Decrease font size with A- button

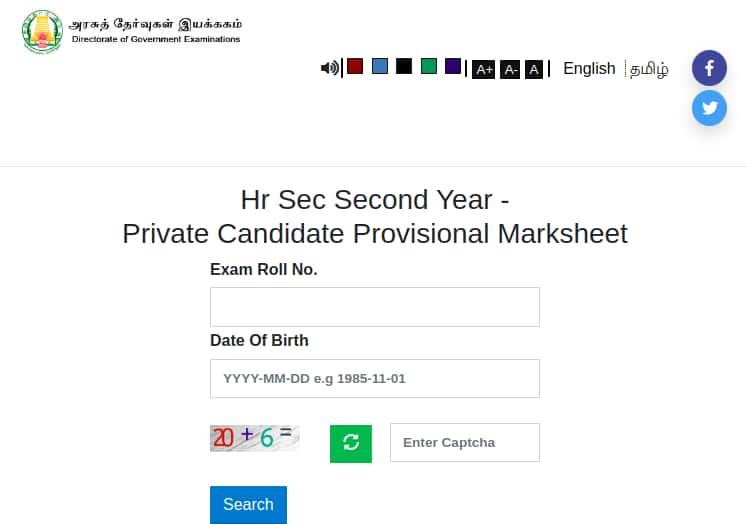510,69
